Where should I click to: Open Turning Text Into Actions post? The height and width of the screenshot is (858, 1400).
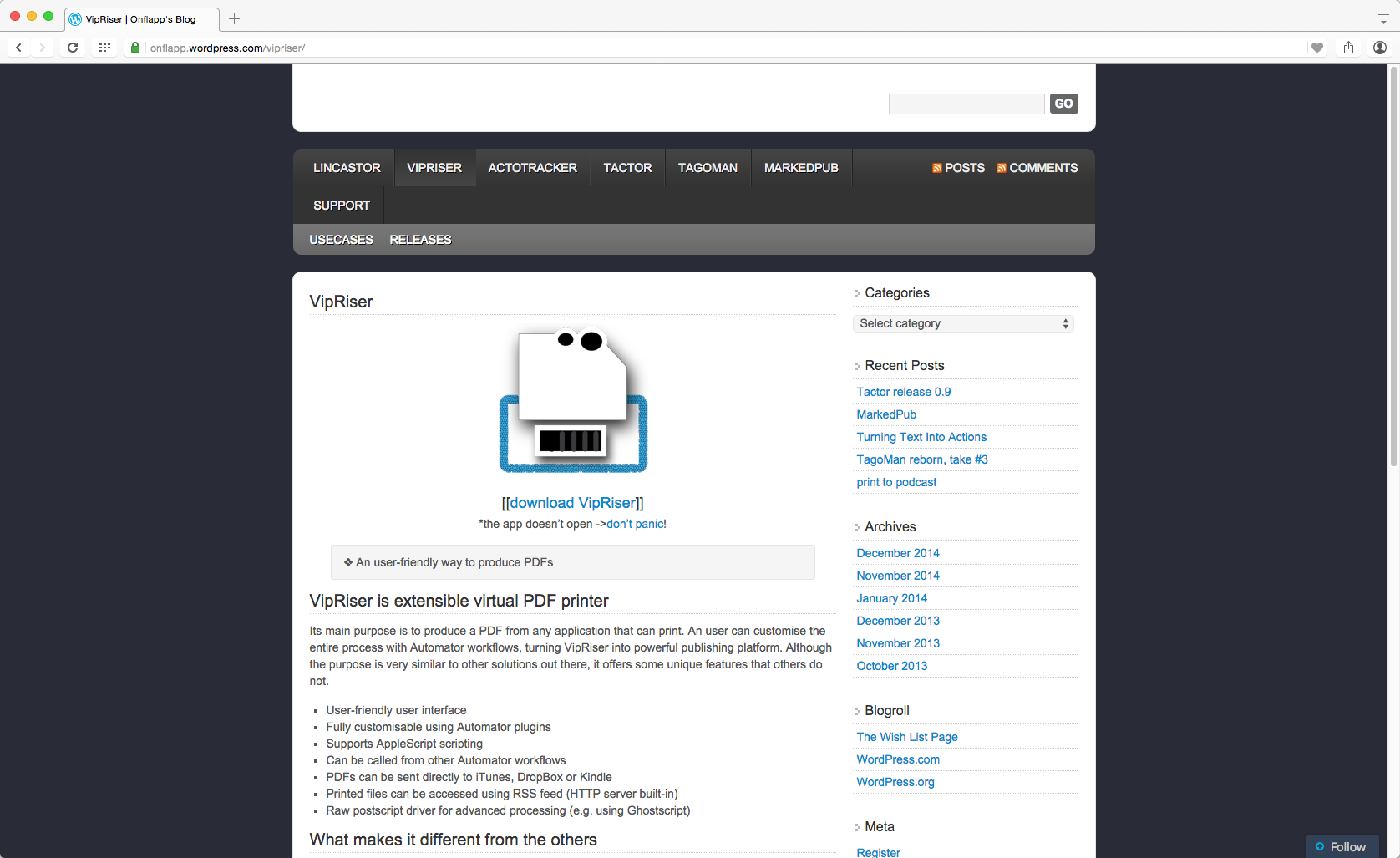(x=921, y=437)
